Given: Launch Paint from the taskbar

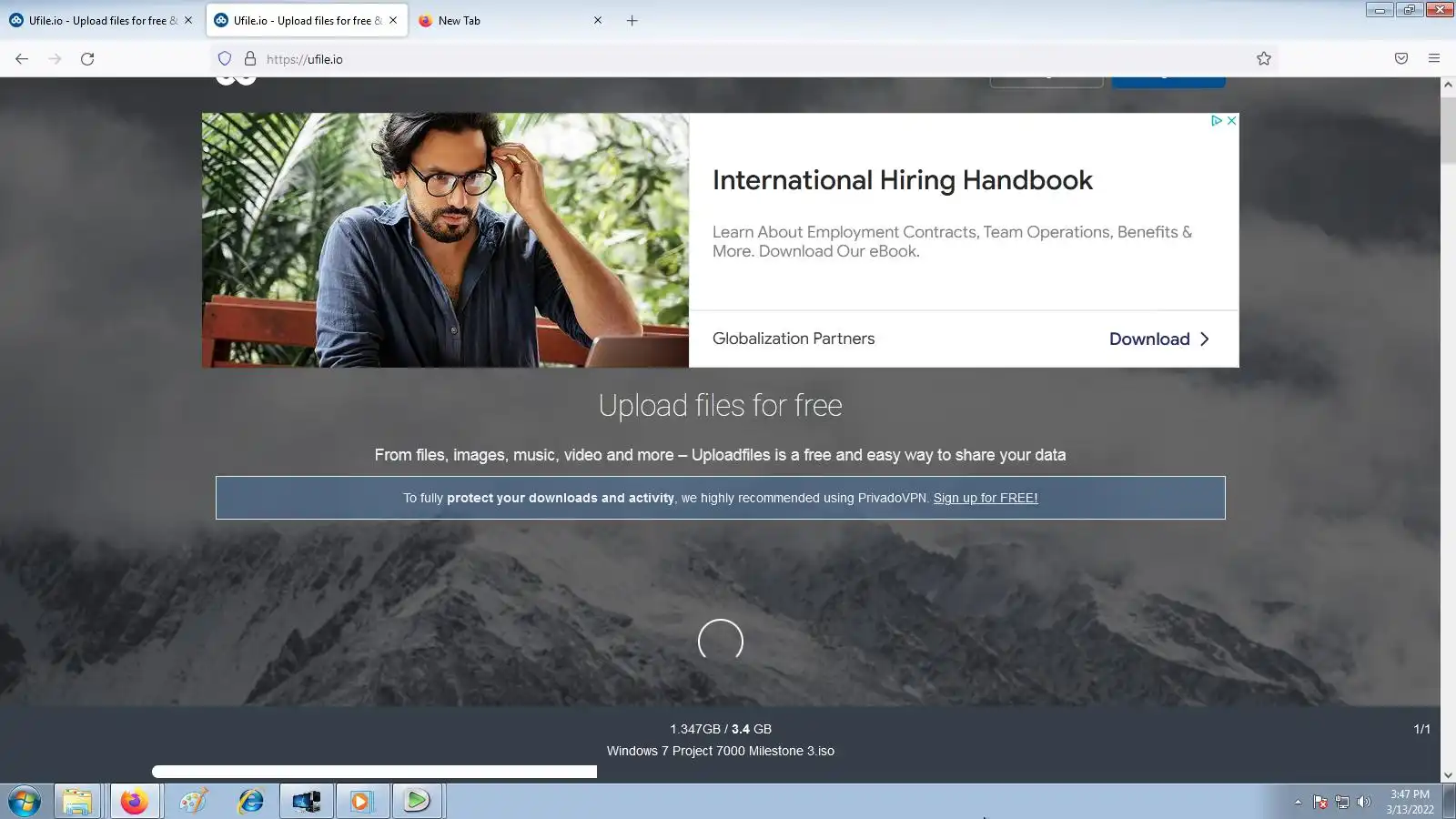Looking at the screenshot, I should coord(194,802).
